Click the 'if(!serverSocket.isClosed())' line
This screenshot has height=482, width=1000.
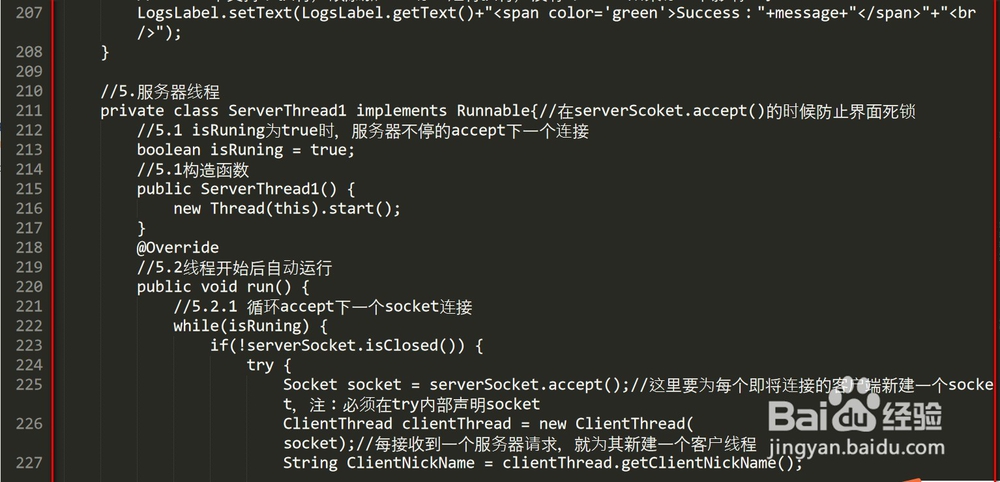[x=347, y=346]
